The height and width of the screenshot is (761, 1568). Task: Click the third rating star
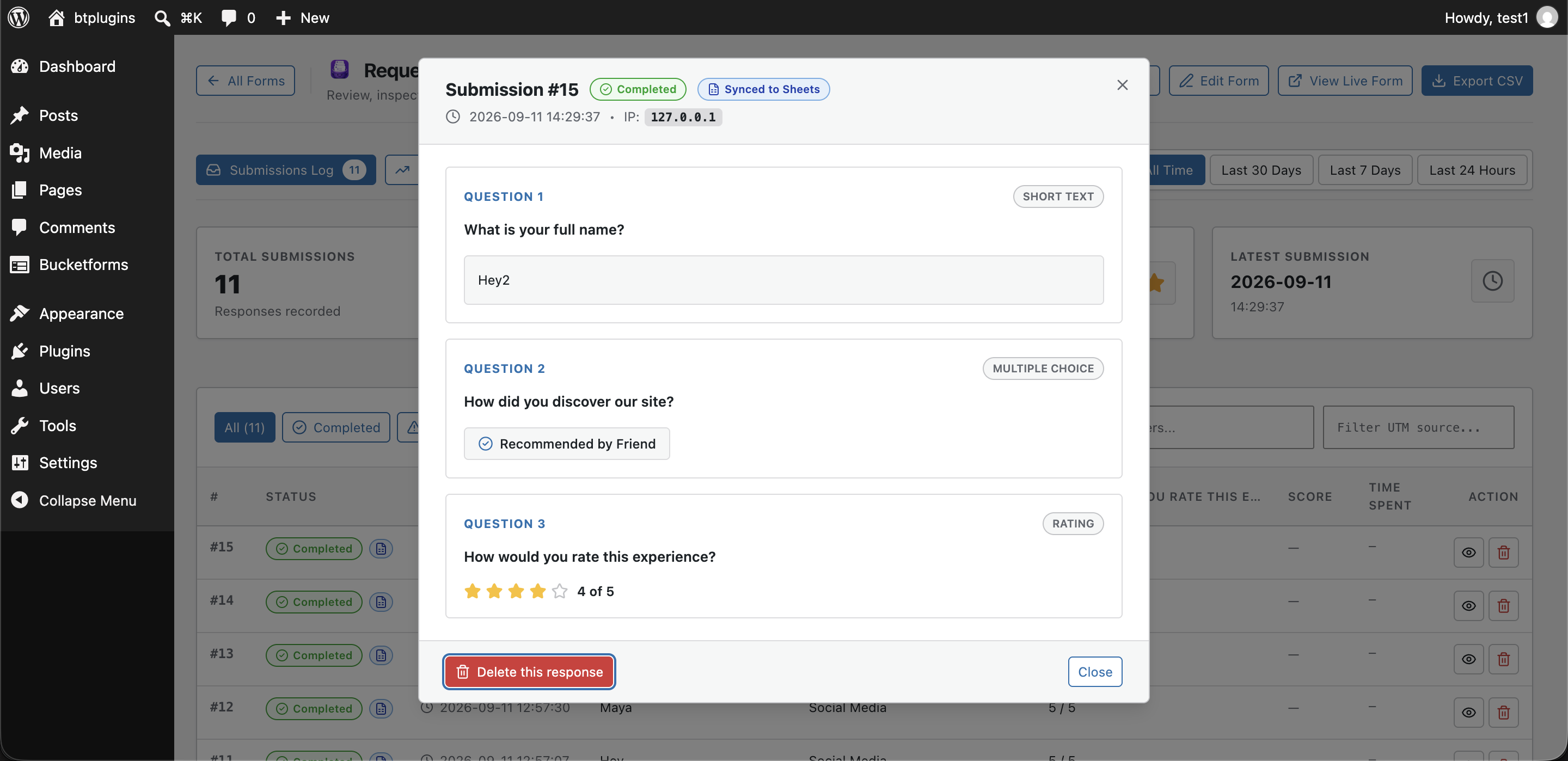point(516,591)
